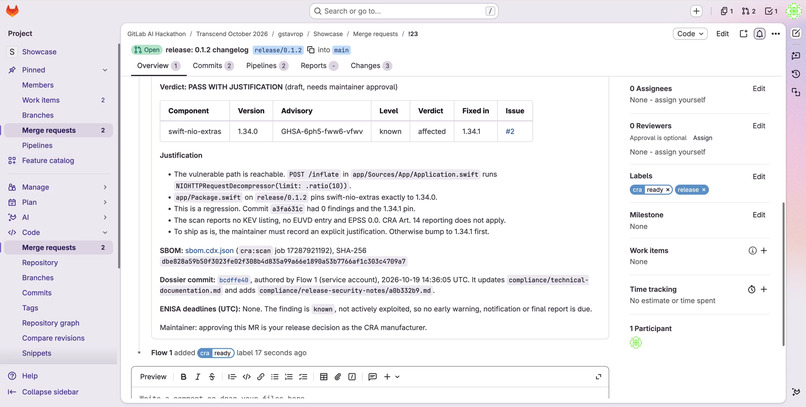
Task: Expand the Manage sidebar section
Action: point(105,187)
